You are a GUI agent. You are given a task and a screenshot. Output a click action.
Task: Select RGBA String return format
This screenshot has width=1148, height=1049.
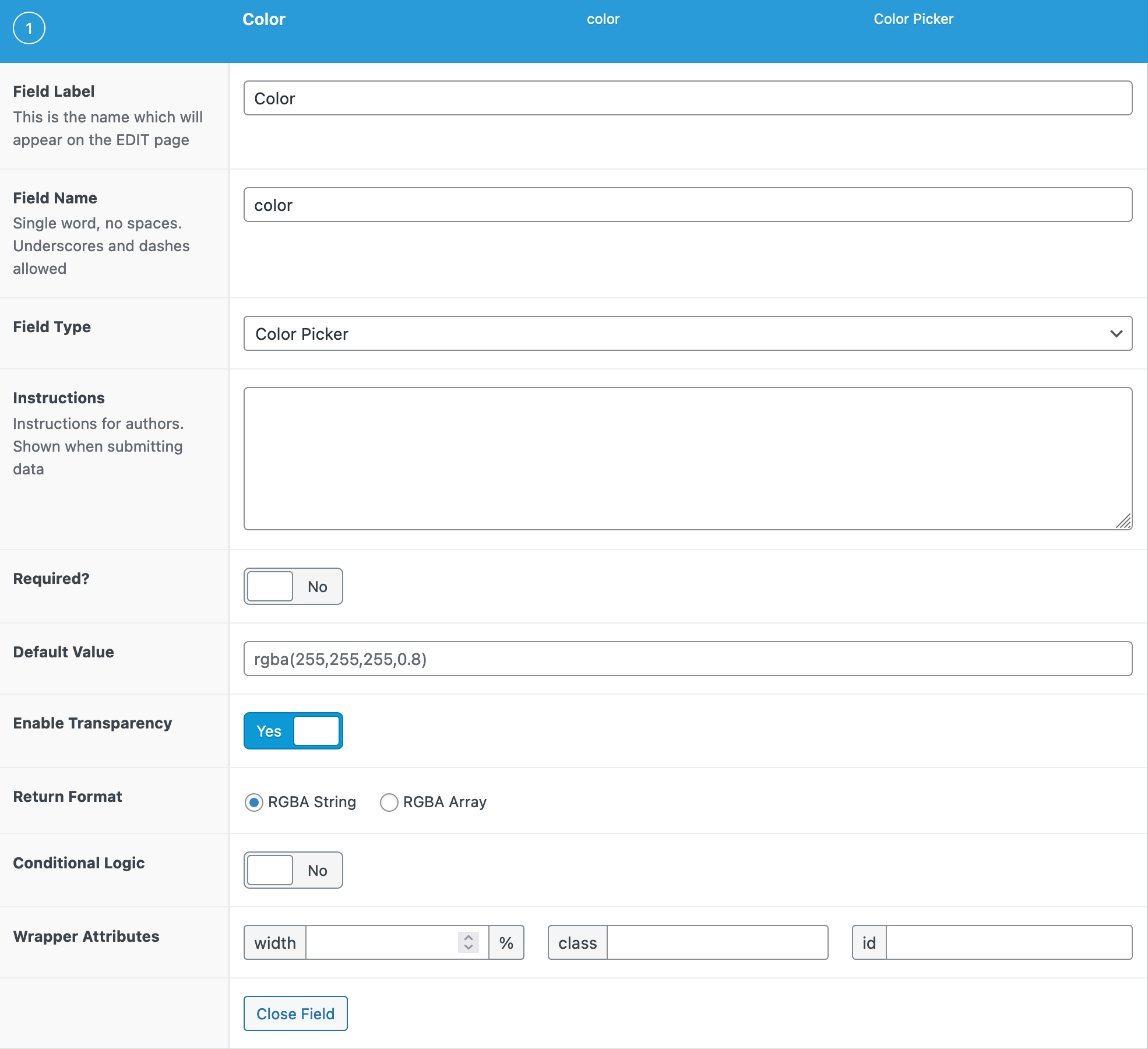click(x=254, y=802)
